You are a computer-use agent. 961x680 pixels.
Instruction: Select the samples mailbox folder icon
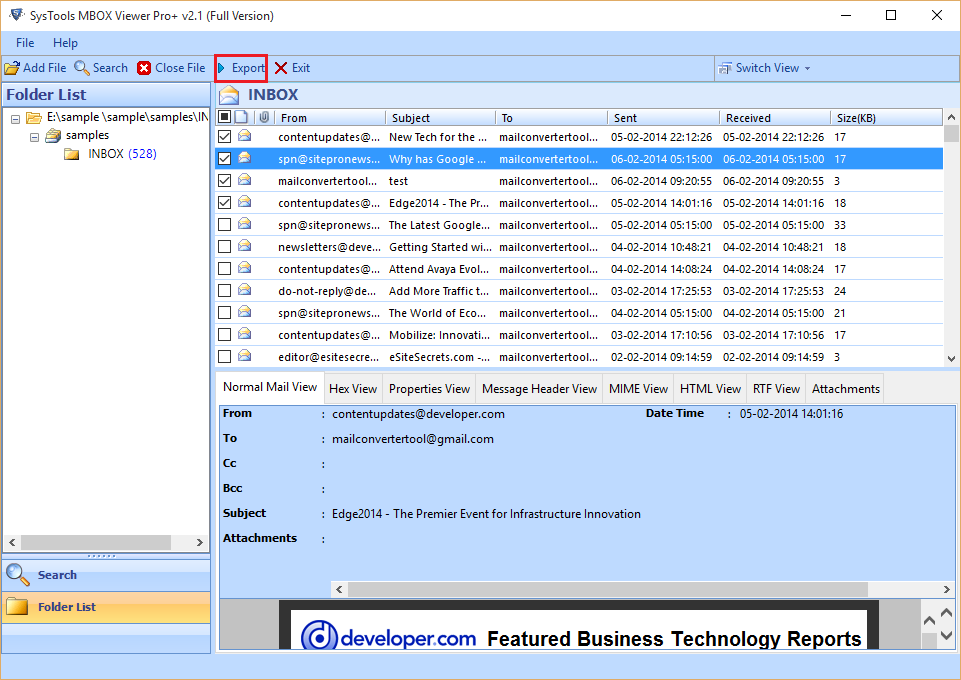click(x=53, y=135)
